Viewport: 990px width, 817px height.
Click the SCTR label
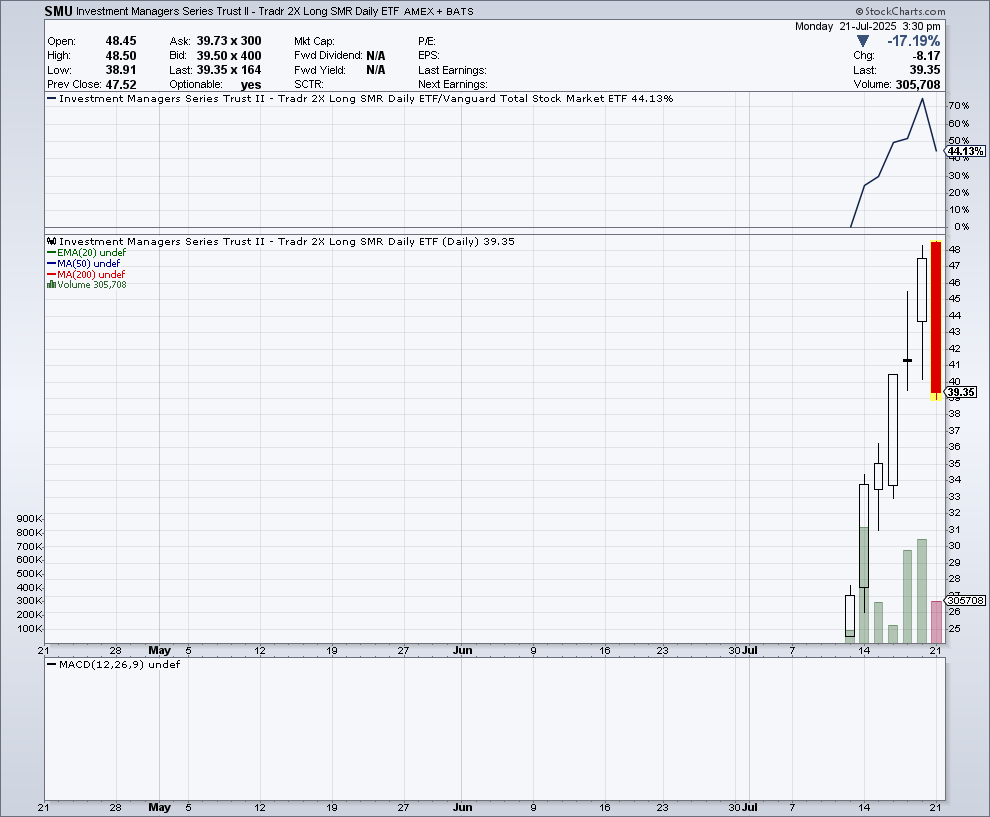[309, 85]
